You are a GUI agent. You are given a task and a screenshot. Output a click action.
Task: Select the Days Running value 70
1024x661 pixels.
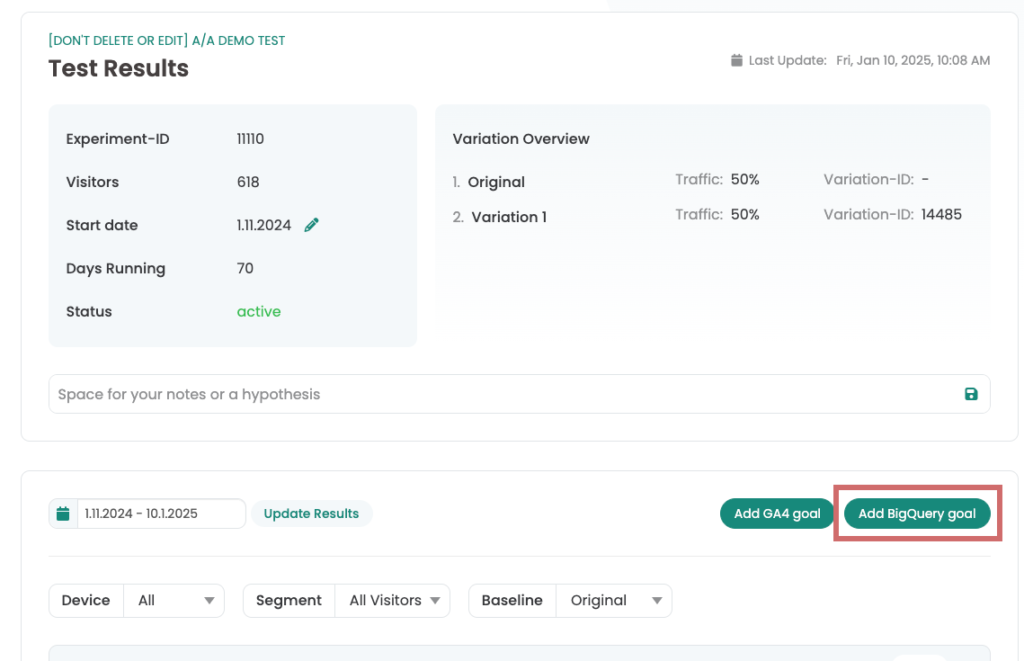pyautogui.click(x=245, y=268)
